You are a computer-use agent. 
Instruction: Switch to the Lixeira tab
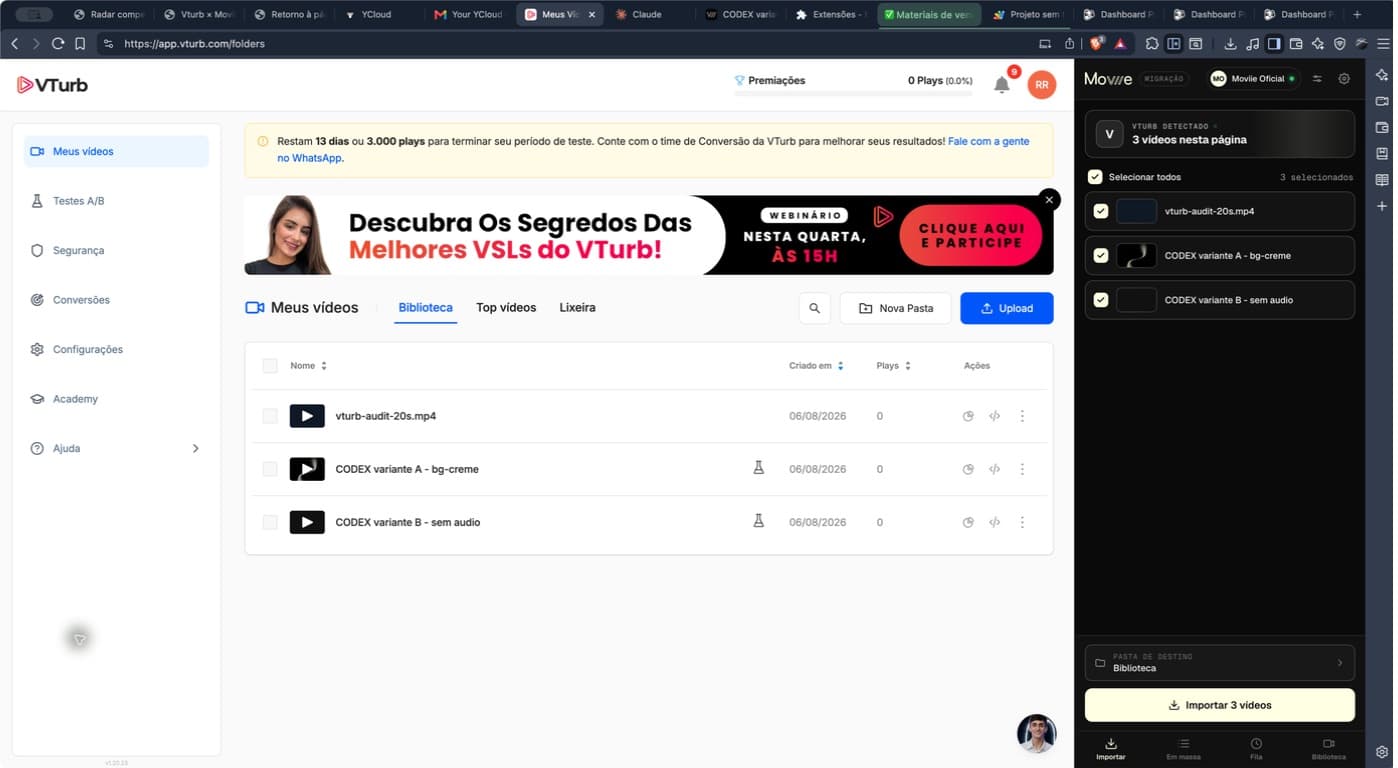pyautogui.click(x=577, y=307)
